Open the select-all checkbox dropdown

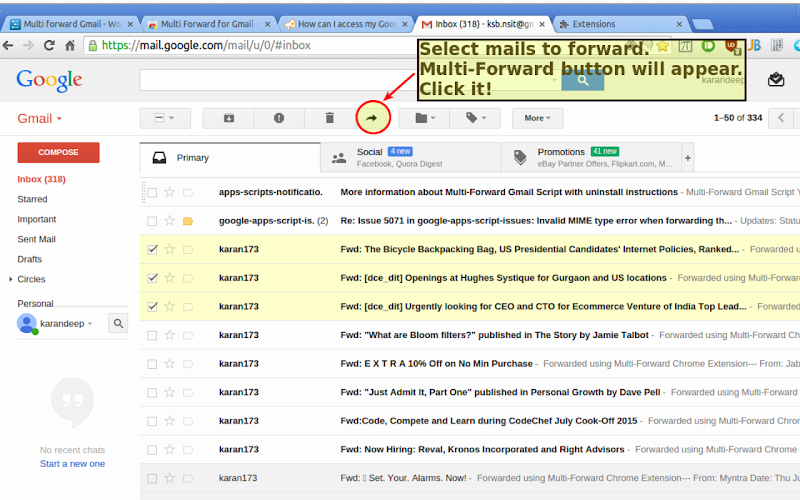click(165, 118)
